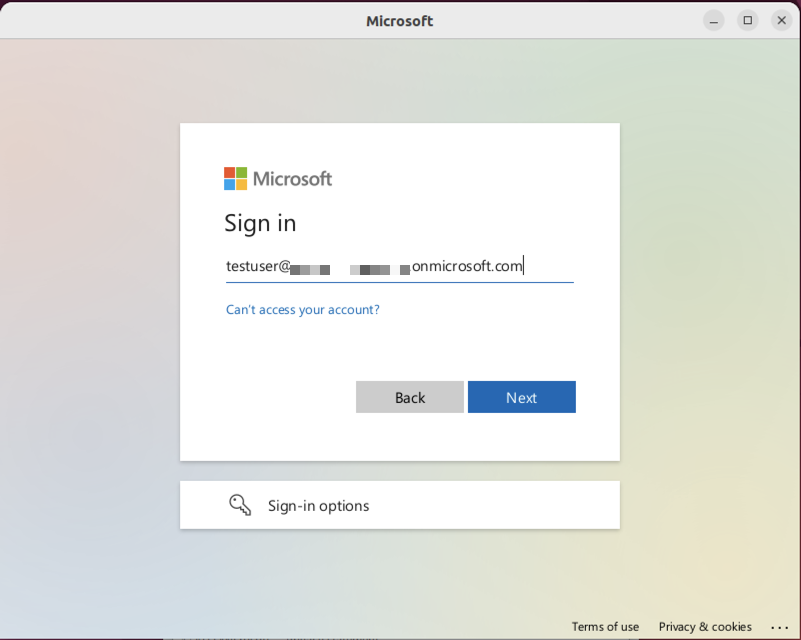Maximize the Microsoft sign-in window
The image size is (801, 640).
pos(747,20)
